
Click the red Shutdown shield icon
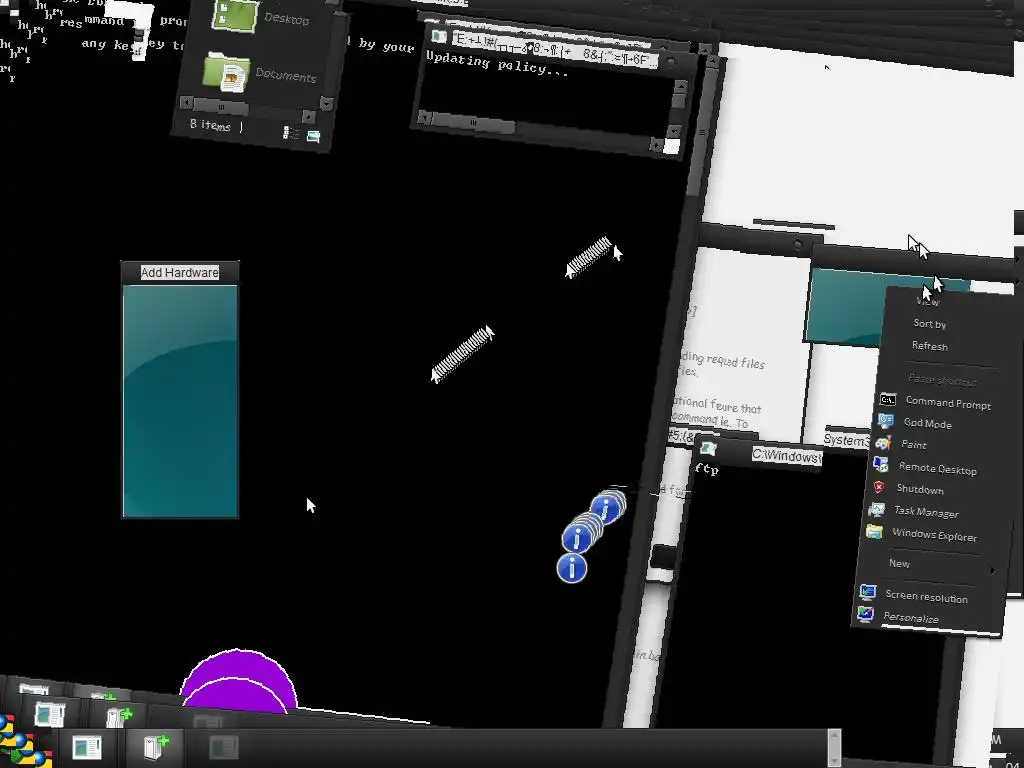point(878,487)
